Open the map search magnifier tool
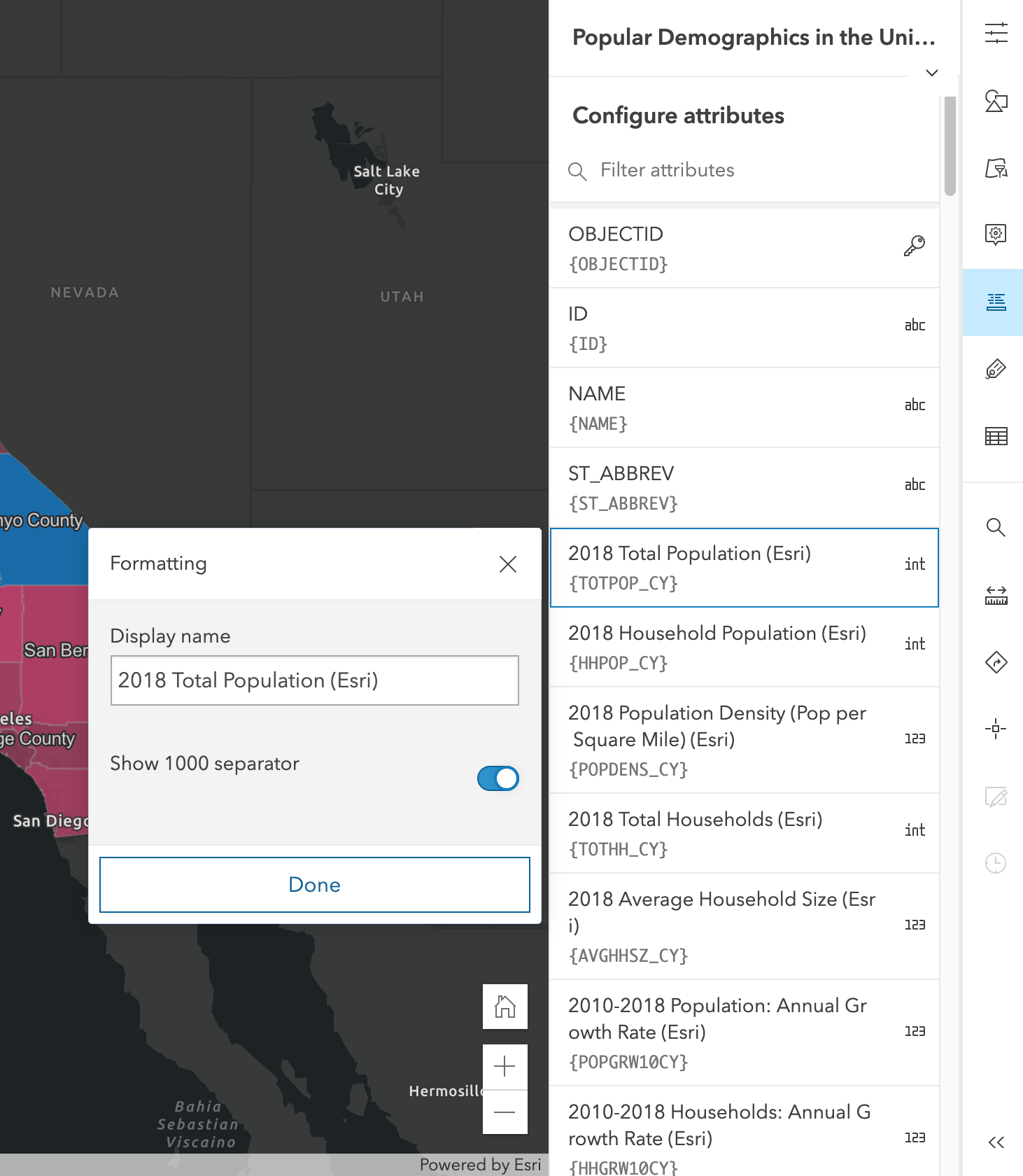Viewport: 1023px width, 1176px height. pos(996,527)
